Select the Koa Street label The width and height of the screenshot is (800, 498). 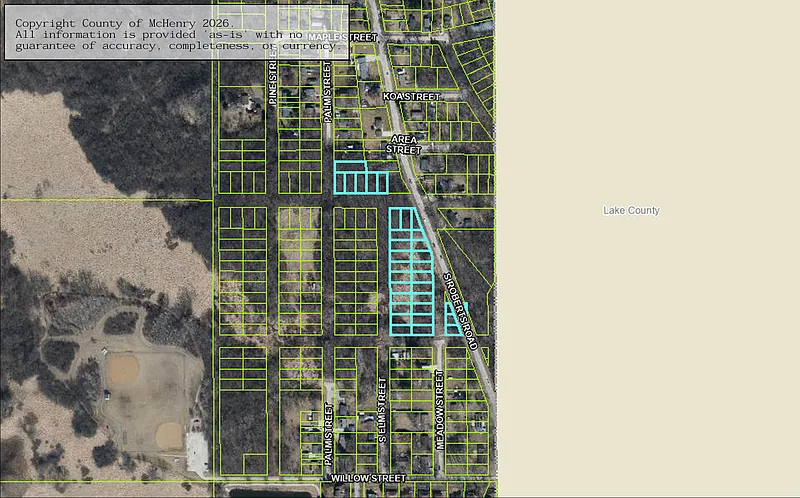[411, 97]
